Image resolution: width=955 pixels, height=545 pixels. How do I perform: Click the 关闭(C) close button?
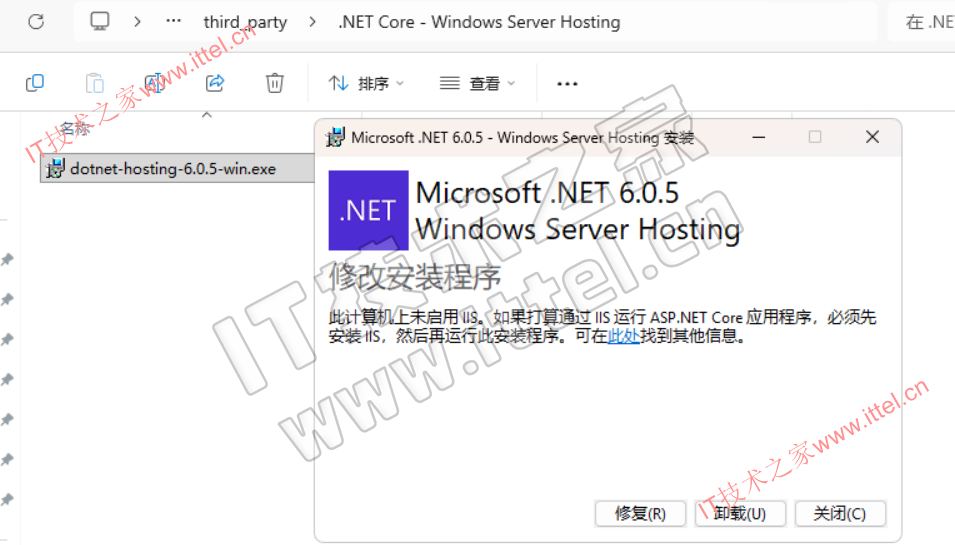pos(840,514)
